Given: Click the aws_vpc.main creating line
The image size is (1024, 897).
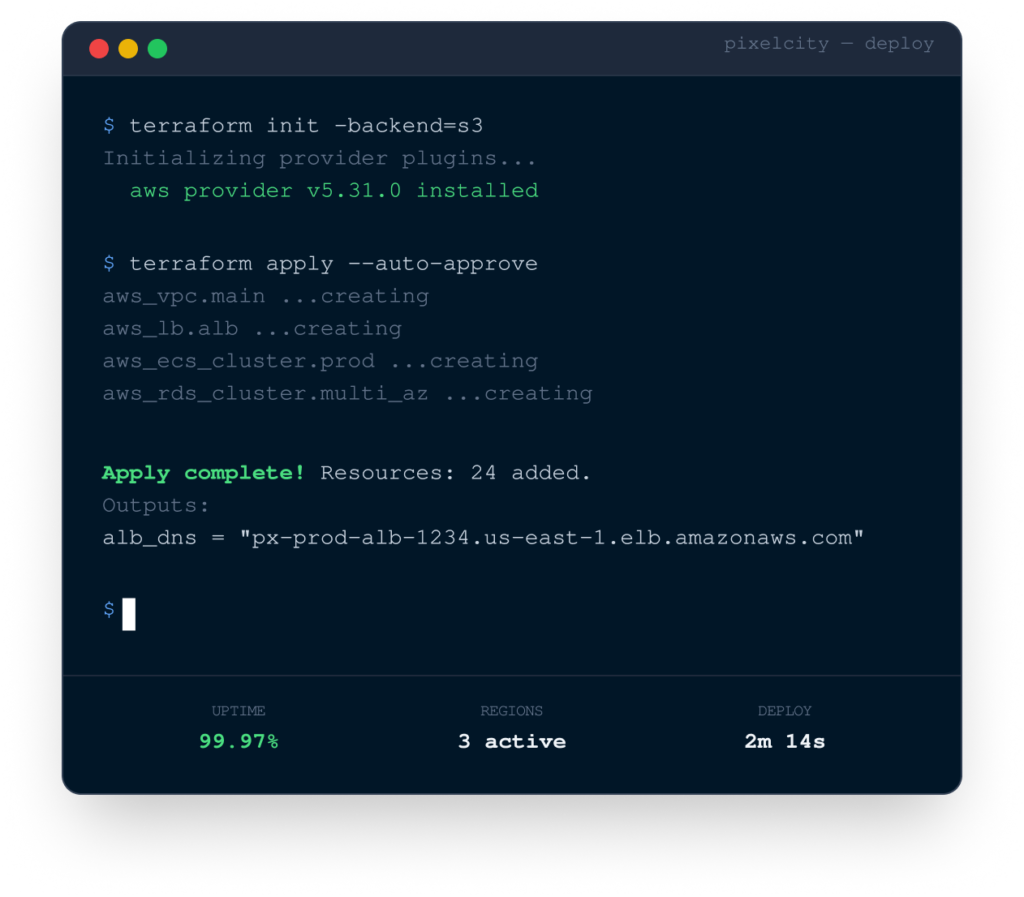Looking at the screenshot, I should click(x=265, y=296).
